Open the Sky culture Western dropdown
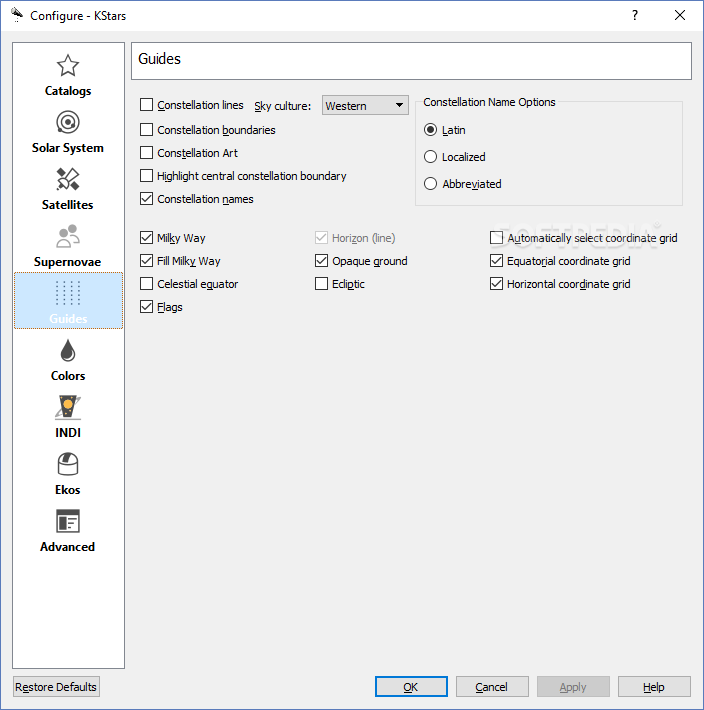 pyautogui.click(x=365, y=105)
